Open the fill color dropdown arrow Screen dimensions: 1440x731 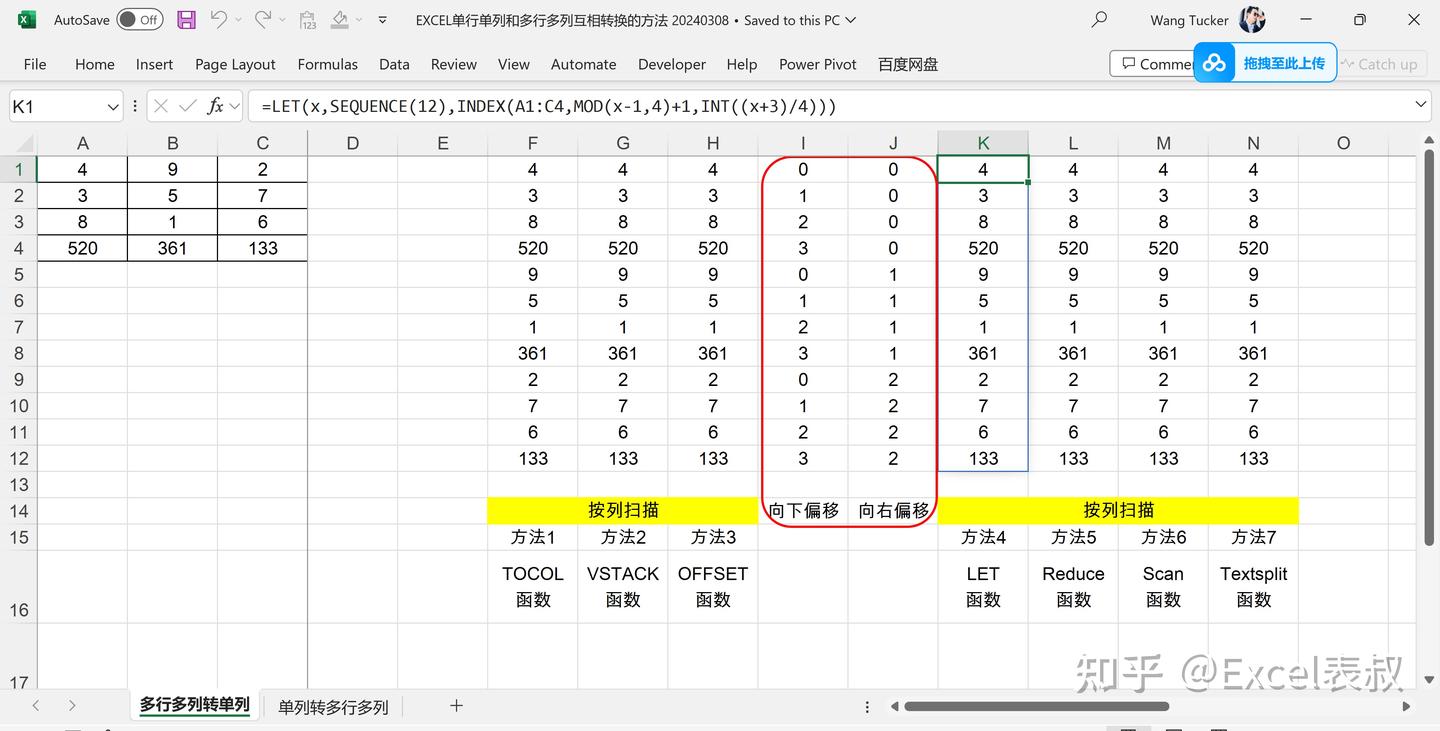pos(359,20)
